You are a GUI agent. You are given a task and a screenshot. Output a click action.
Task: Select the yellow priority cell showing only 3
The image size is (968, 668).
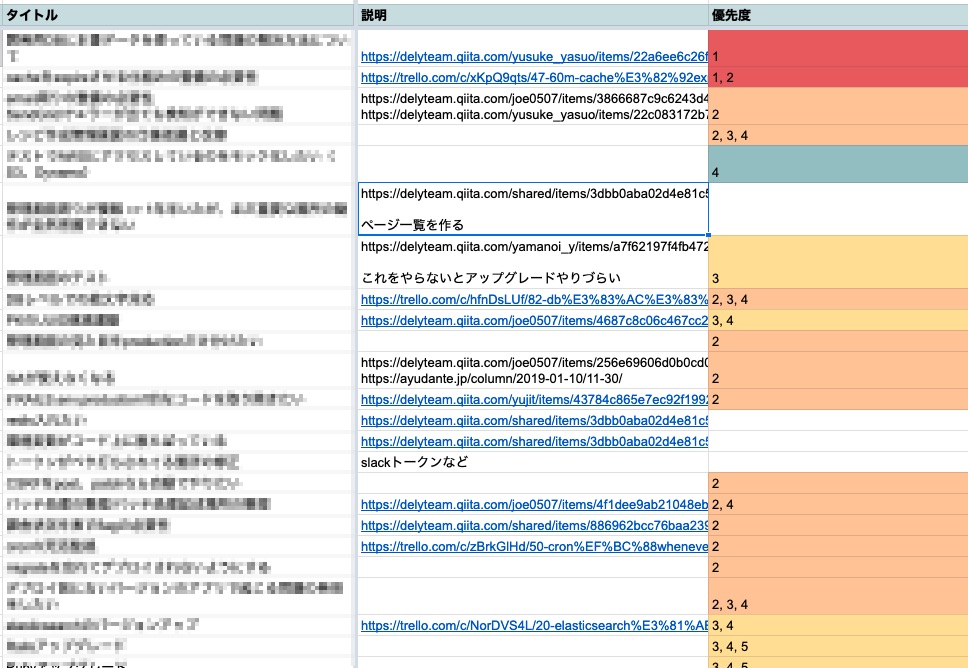point(838,262)
